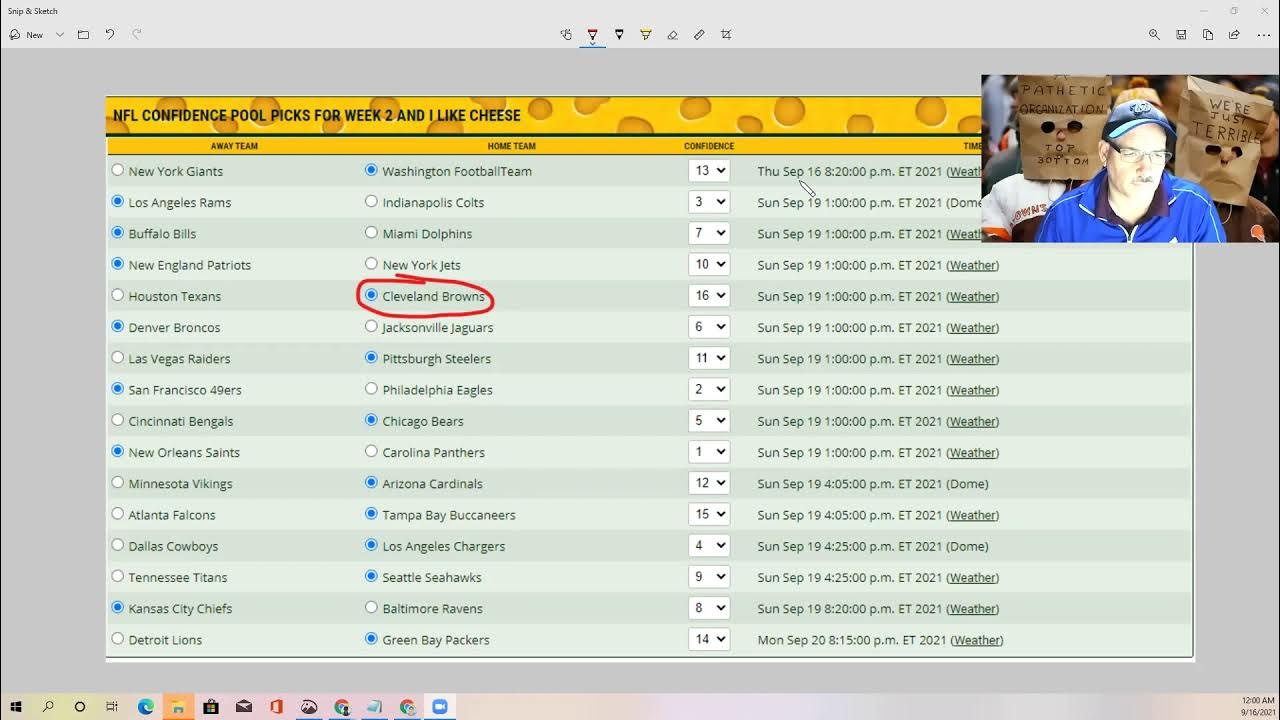Click the Redo arrow
Image resolution: width=1280 pixels, height=720 pixels.
(137, 35)
